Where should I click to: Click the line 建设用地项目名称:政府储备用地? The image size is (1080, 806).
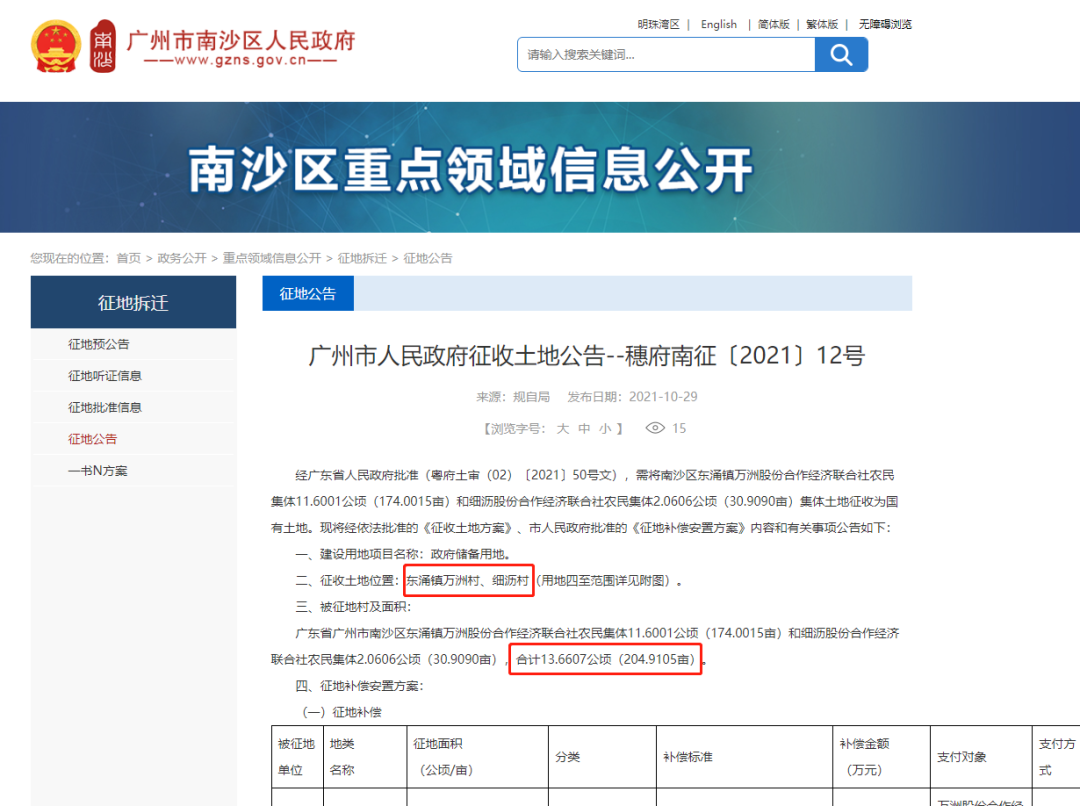tap(403, 554)
